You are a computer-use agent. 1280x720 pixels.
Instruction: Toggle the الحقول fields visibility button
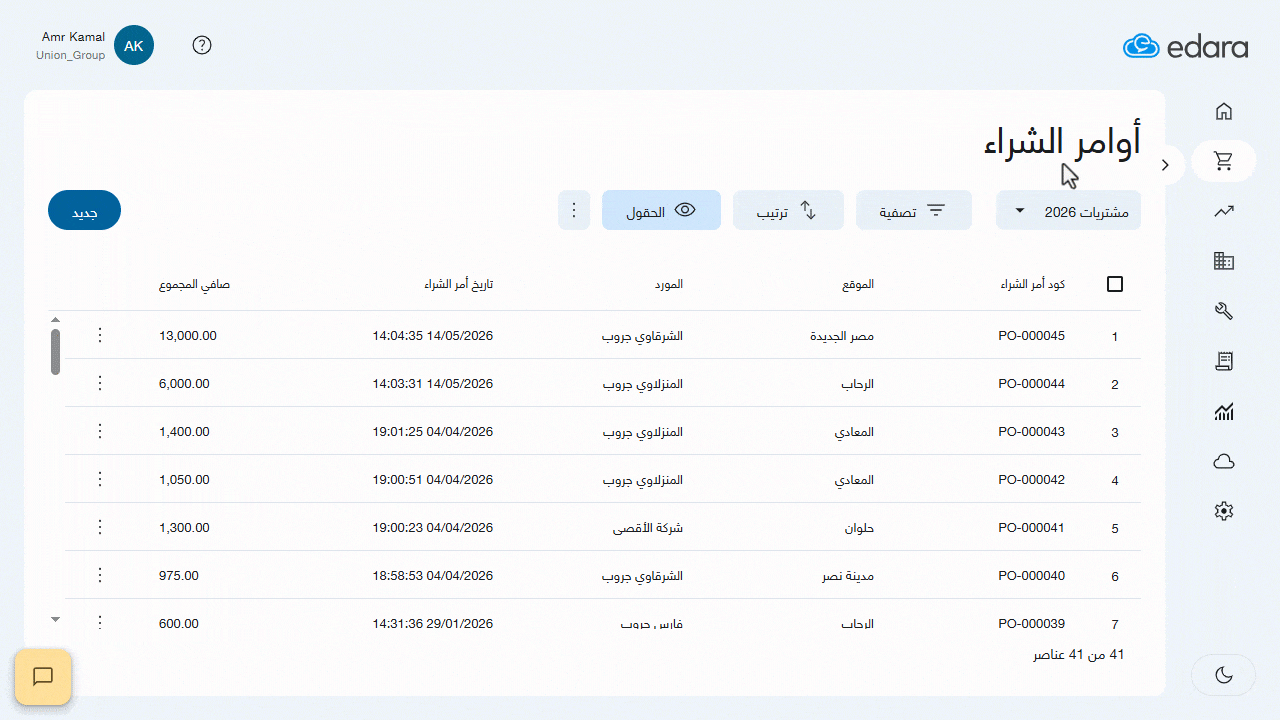coord(661,210)
